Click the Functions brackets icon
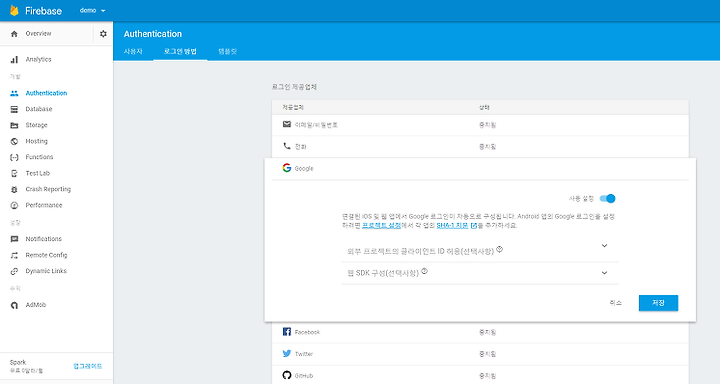This screenshot has width=720, height=384. (x=14, y=157)
